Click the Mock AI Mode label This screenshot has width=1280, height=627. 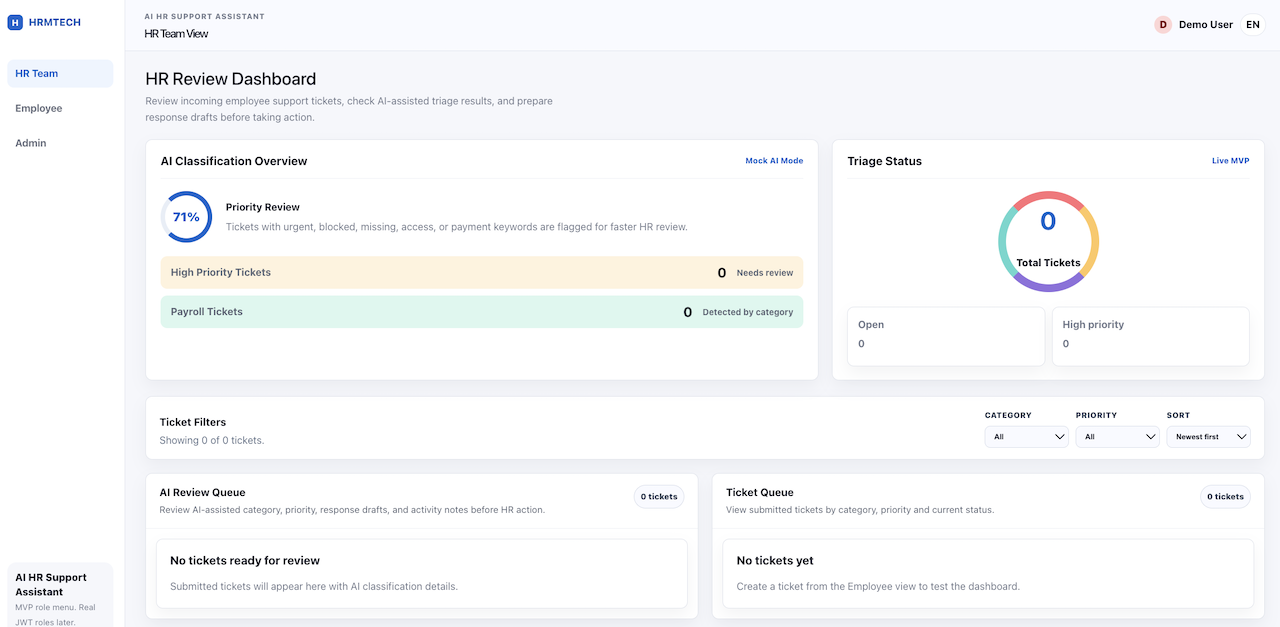pos(774,161)
